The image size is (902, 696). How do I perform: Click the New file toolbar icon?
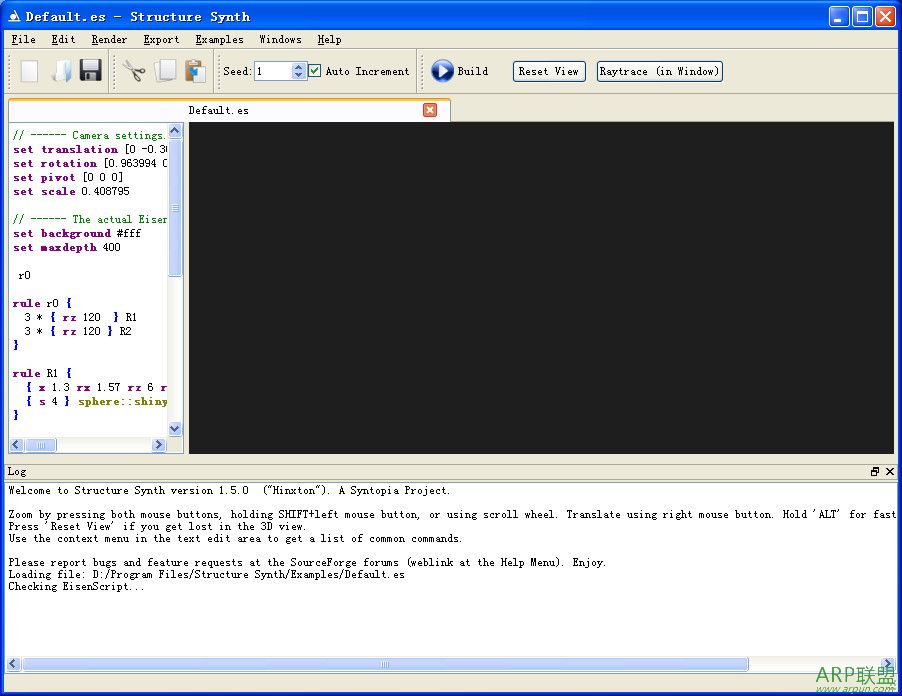click(x=30, y=71)
